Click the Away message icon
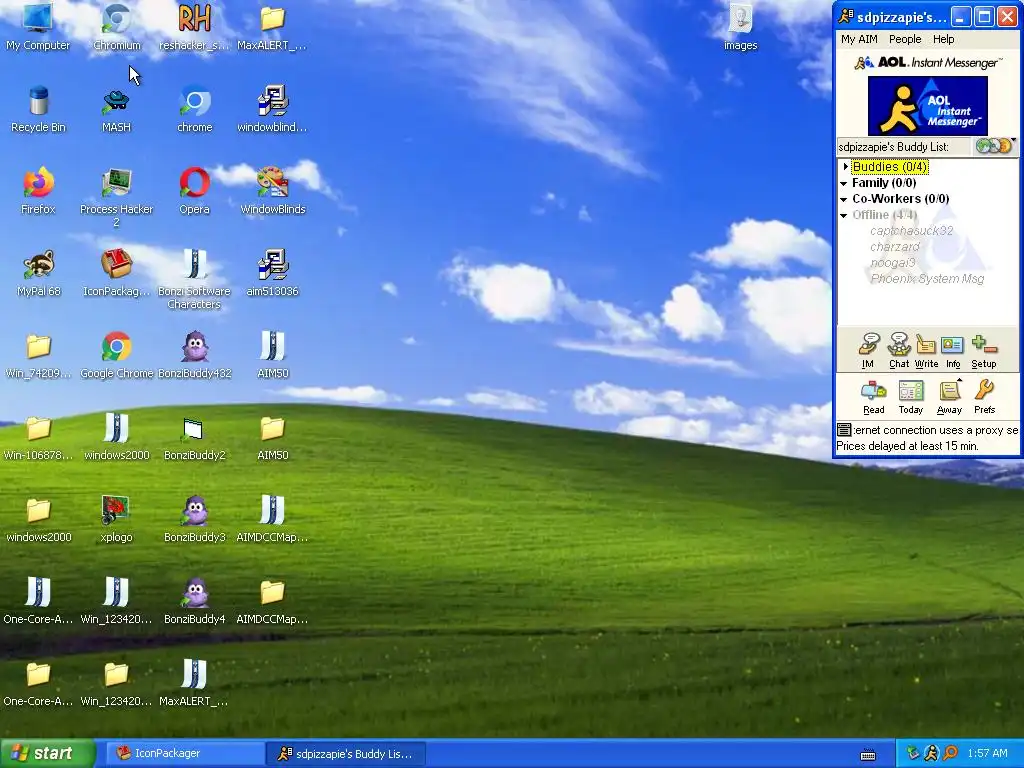 point(949,397)
